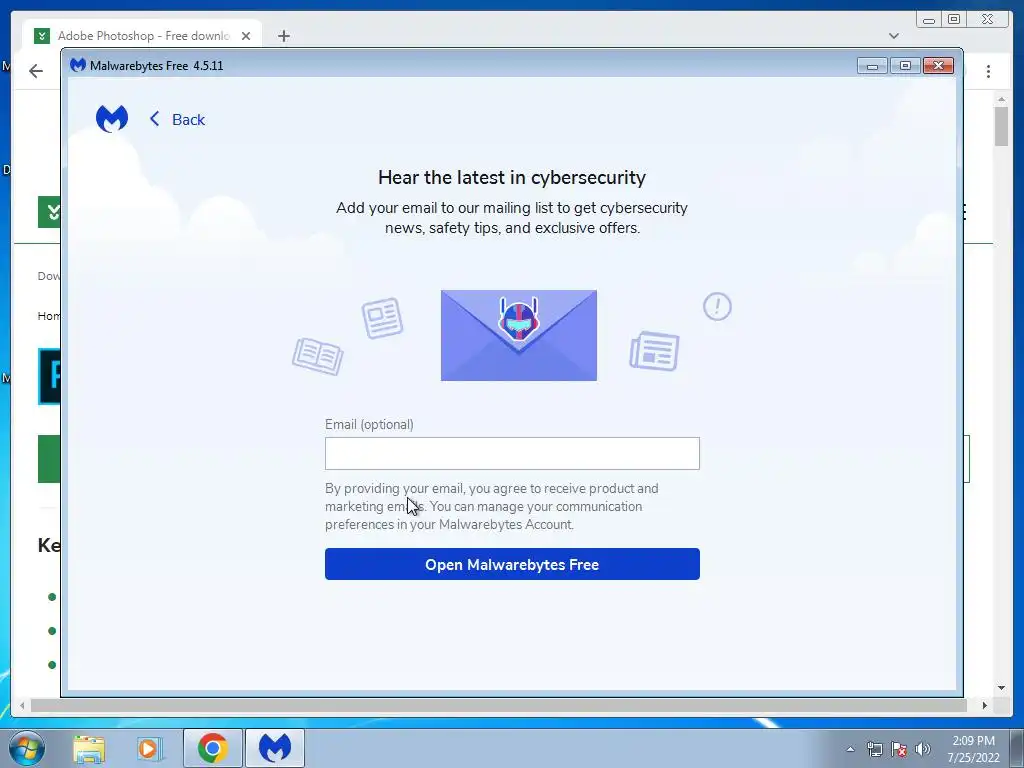Screen dimensions: 1024x768
Task: Open Windows Explorer from the taskbar
Action: [89, 748]
